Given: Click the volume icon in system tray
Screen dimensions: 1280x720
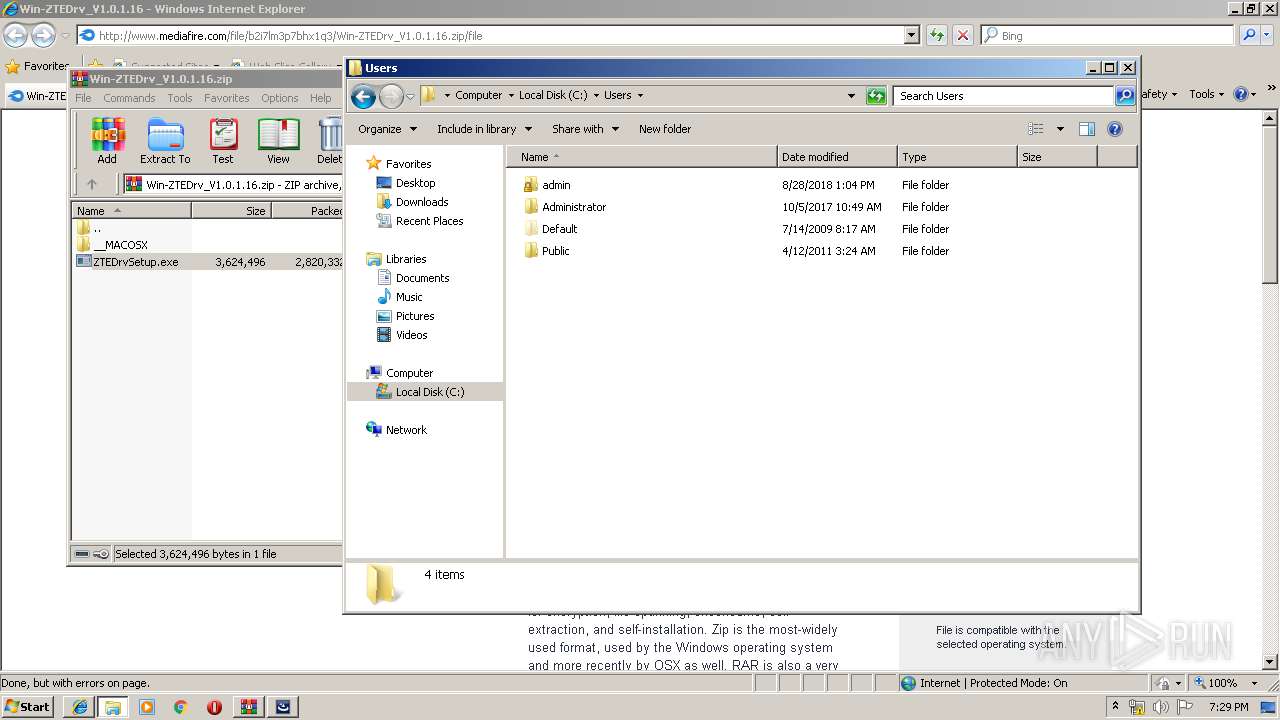Looking at the screenshot, I should 1161,707.
